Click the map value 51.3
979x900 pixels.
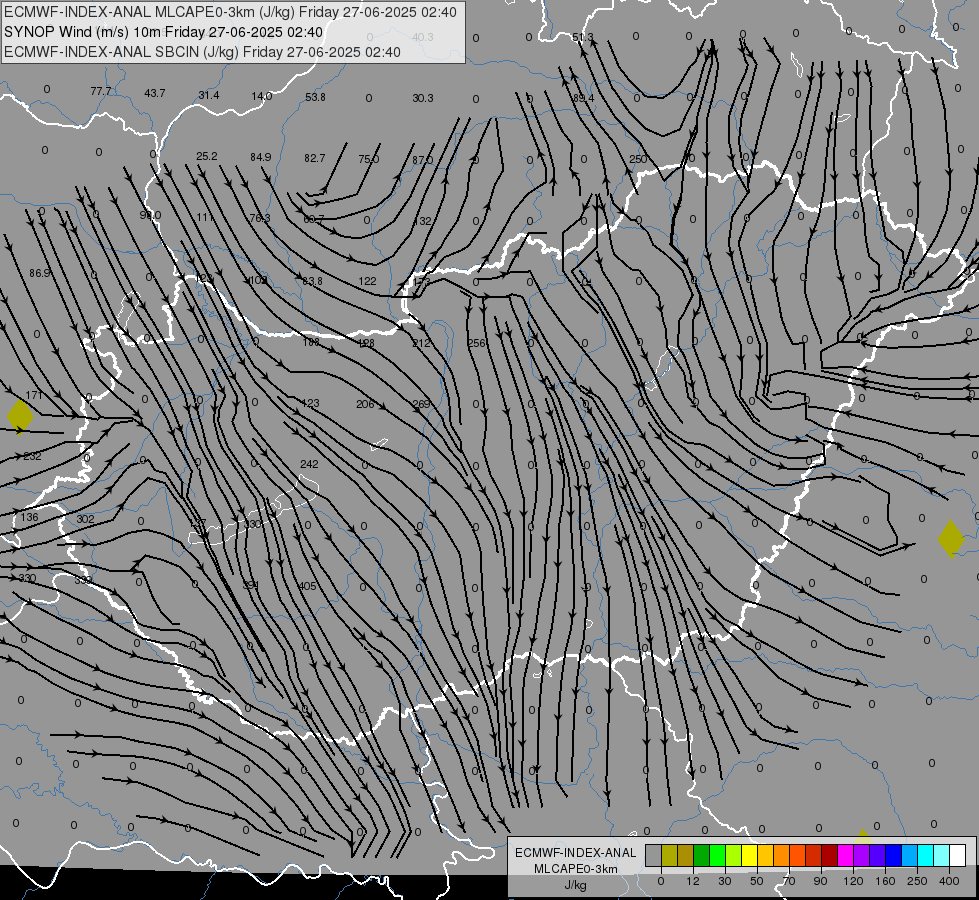point(583,37)
